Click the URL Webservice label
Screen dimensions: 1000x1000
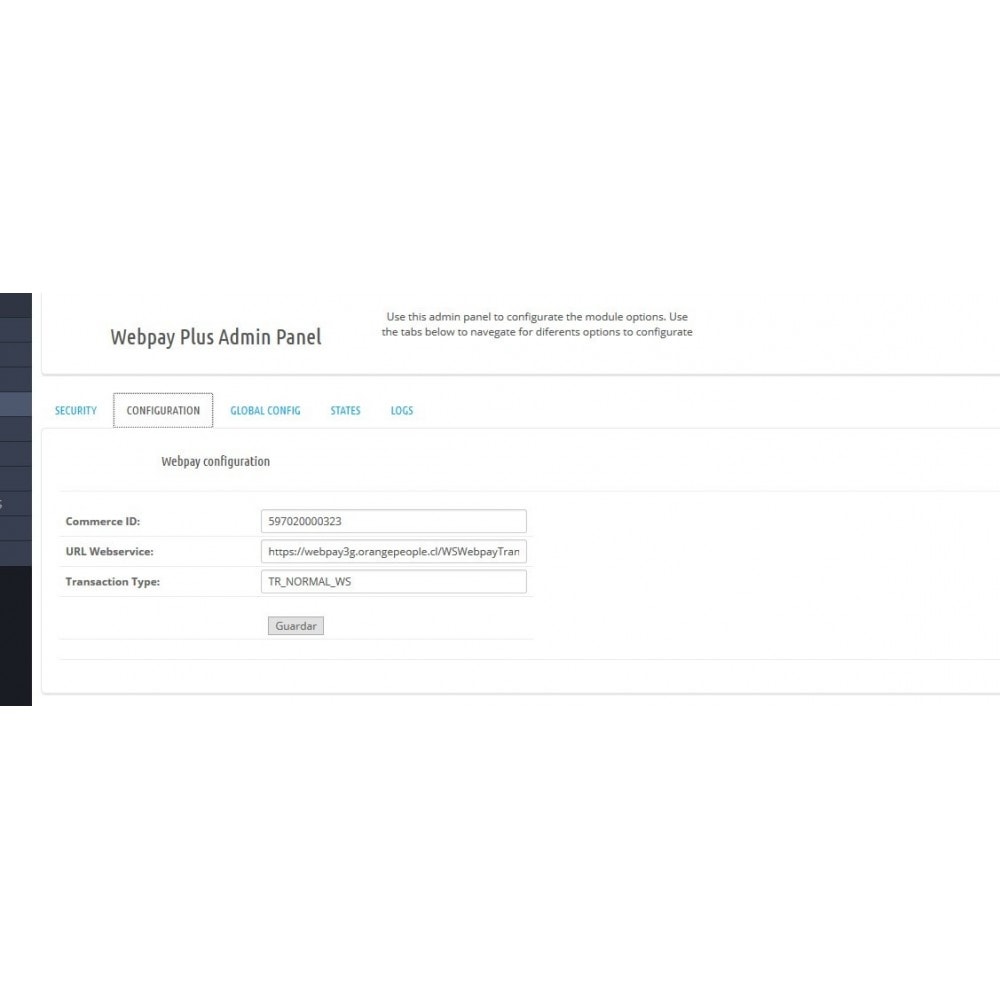pos(109,552)
